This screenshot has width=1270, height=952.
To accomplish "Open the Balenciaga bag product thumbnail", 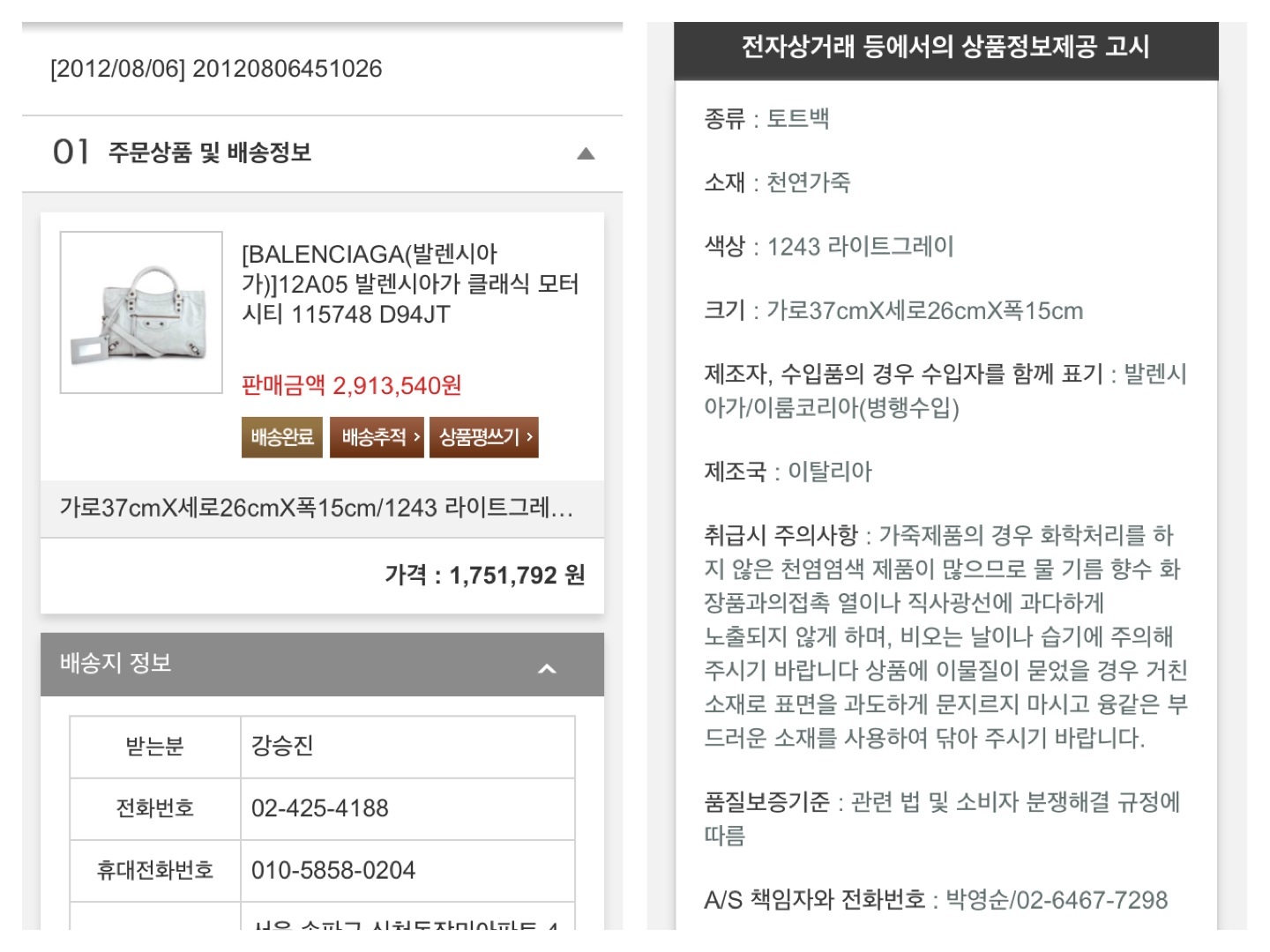I will [x=141, y=312].
